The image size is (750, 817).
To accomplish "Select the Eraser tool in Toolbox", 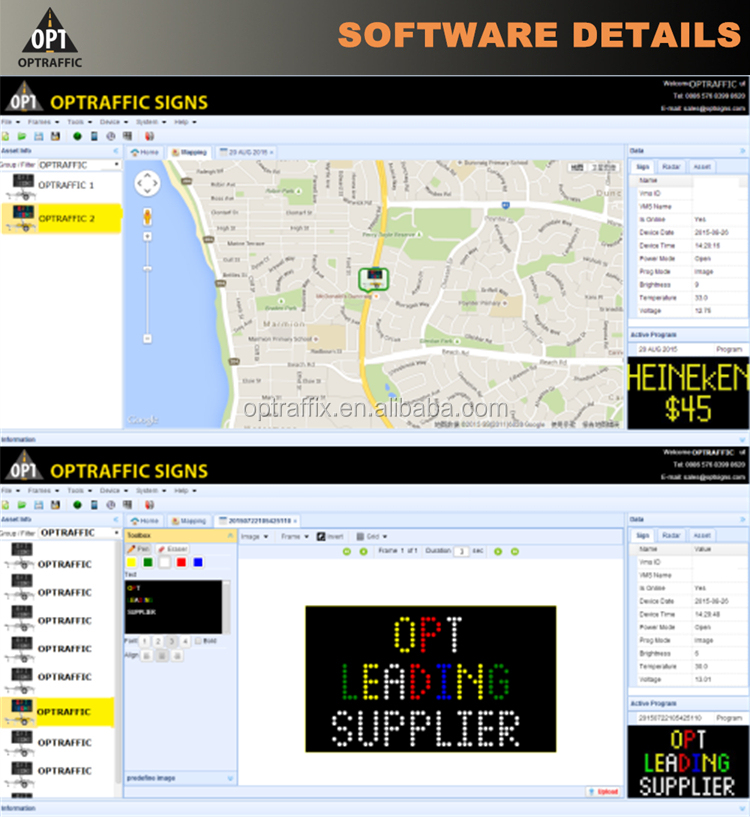I will pos(172,549).
